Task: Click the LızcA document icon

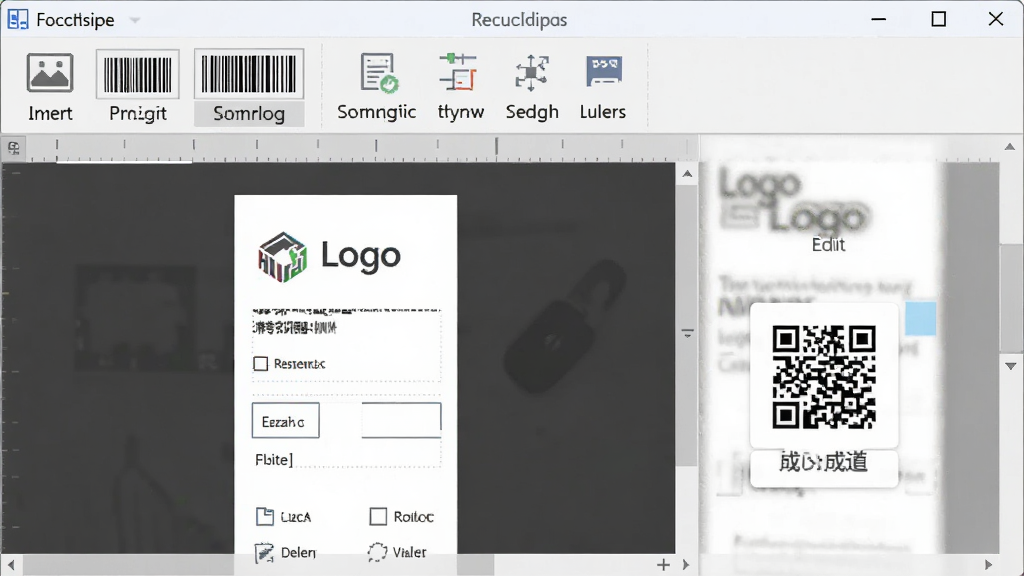Action: pyautogui.click(x=264, y=517)
